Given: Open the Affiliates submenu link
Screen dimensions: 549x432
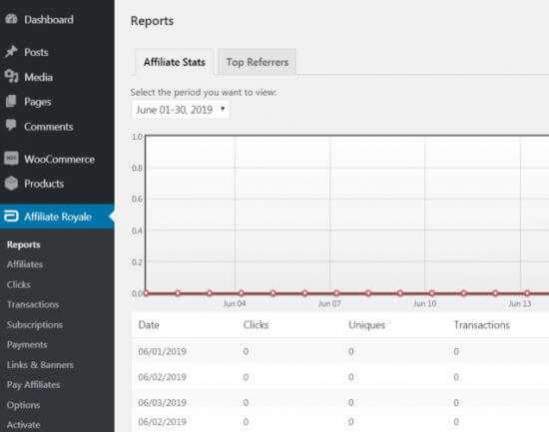Looking at the screenshot, I should click(x=25, y=264).
